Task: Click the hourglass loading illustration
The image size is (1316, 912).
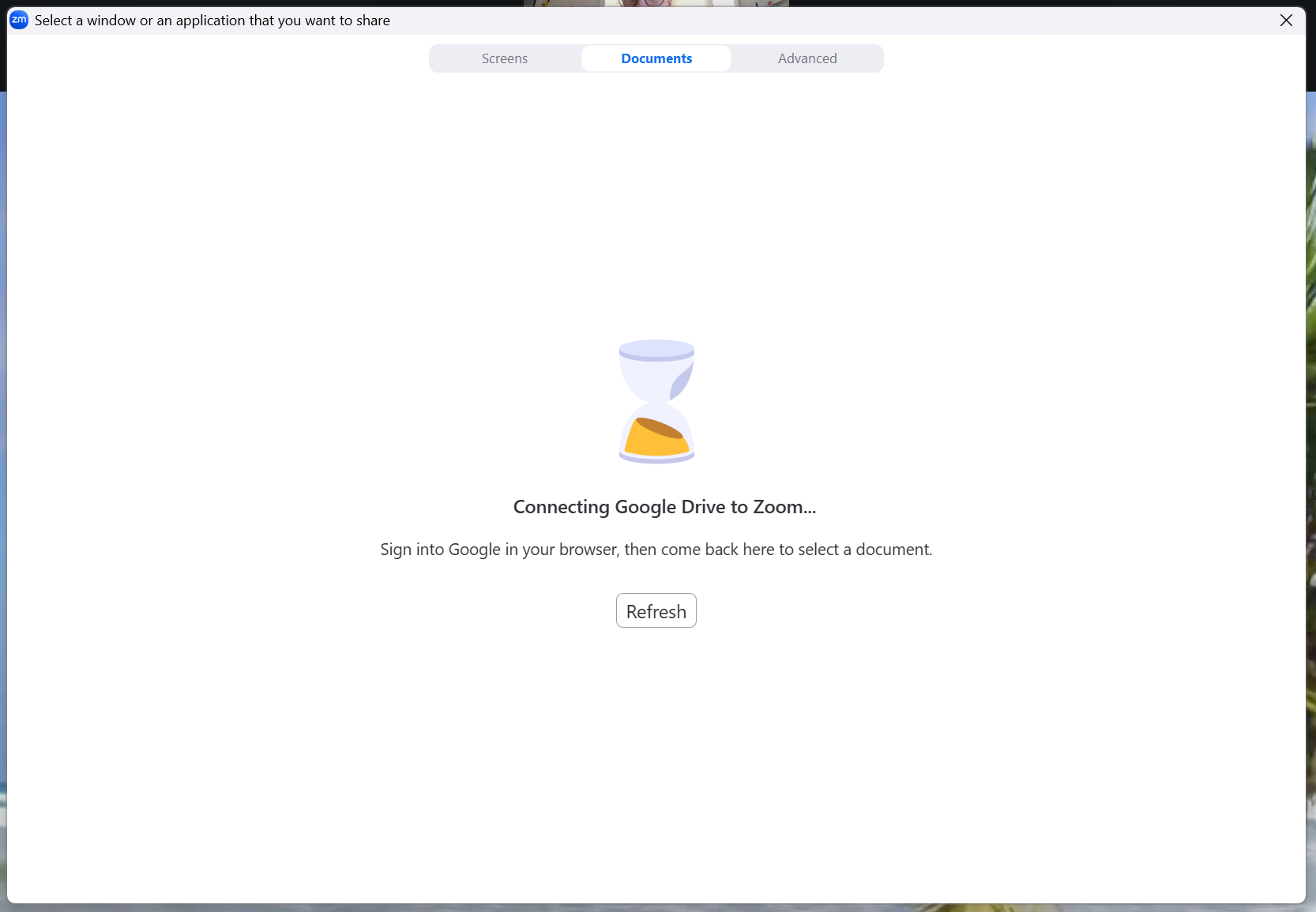Action: [656, 401]
